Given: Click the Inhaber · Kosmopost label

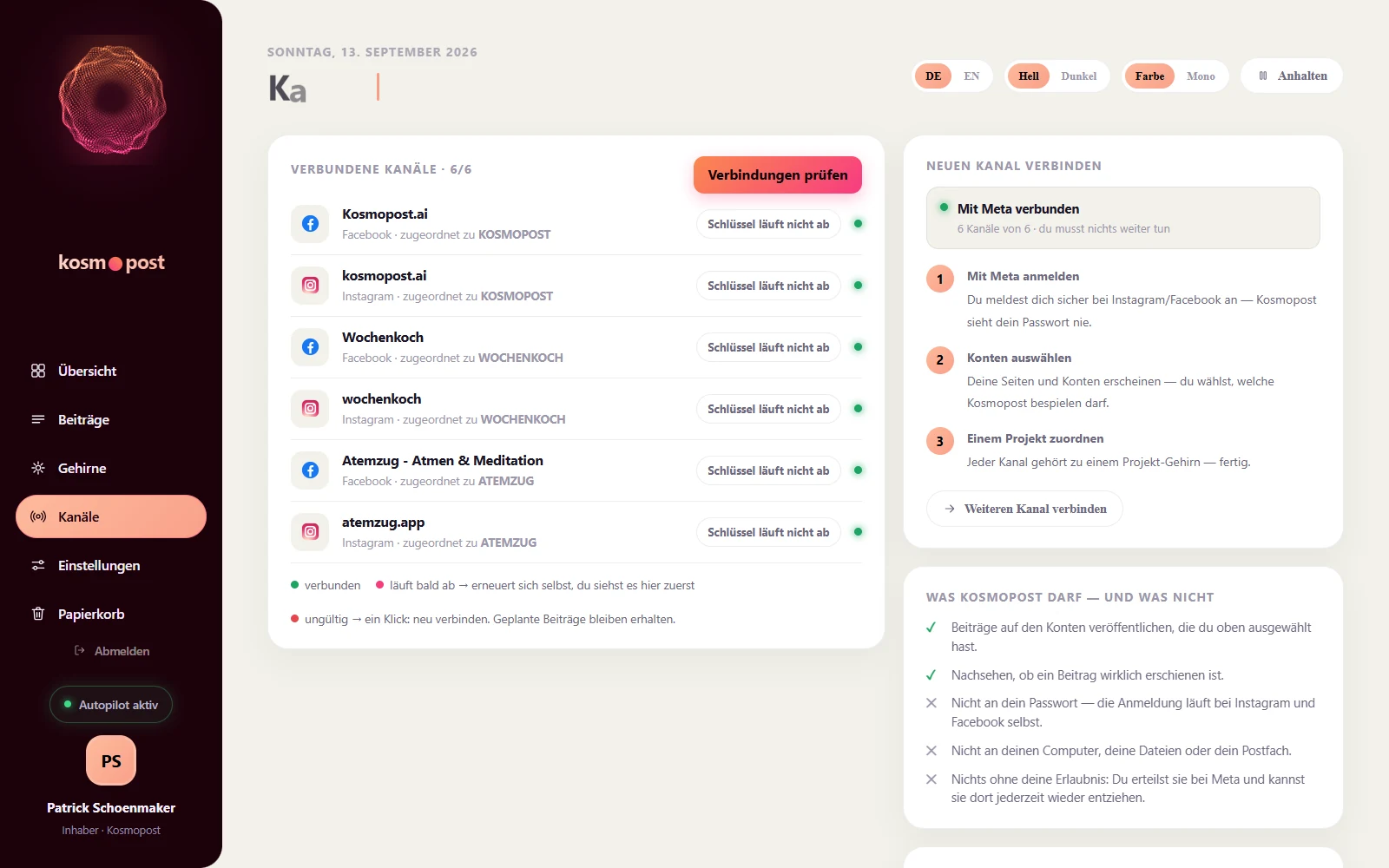Looking at the screenshot, I should pyautogui.click(x=111, y=831).
